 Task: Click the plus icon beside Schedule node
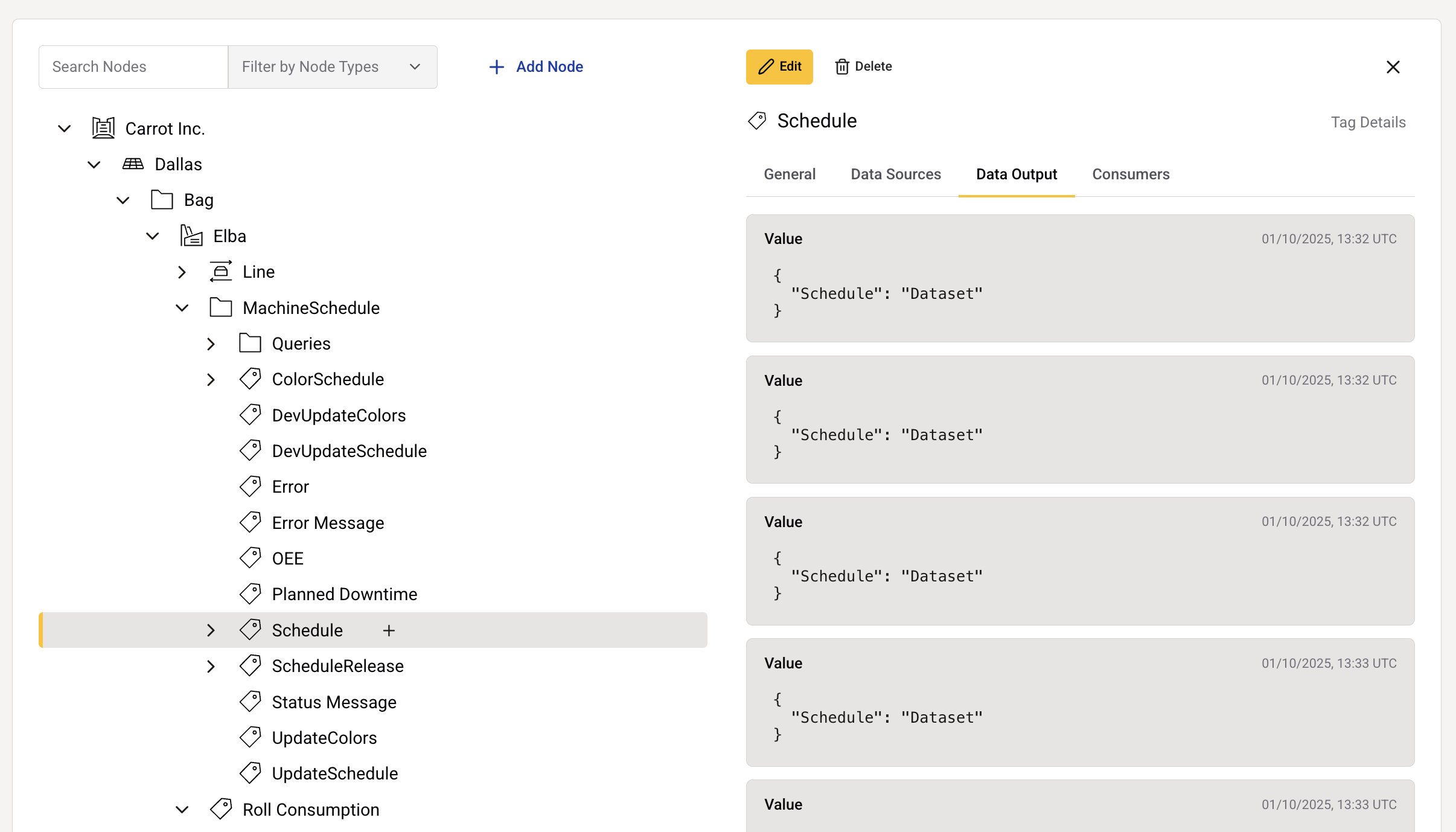pyautogui.click(x=389, y=630)
